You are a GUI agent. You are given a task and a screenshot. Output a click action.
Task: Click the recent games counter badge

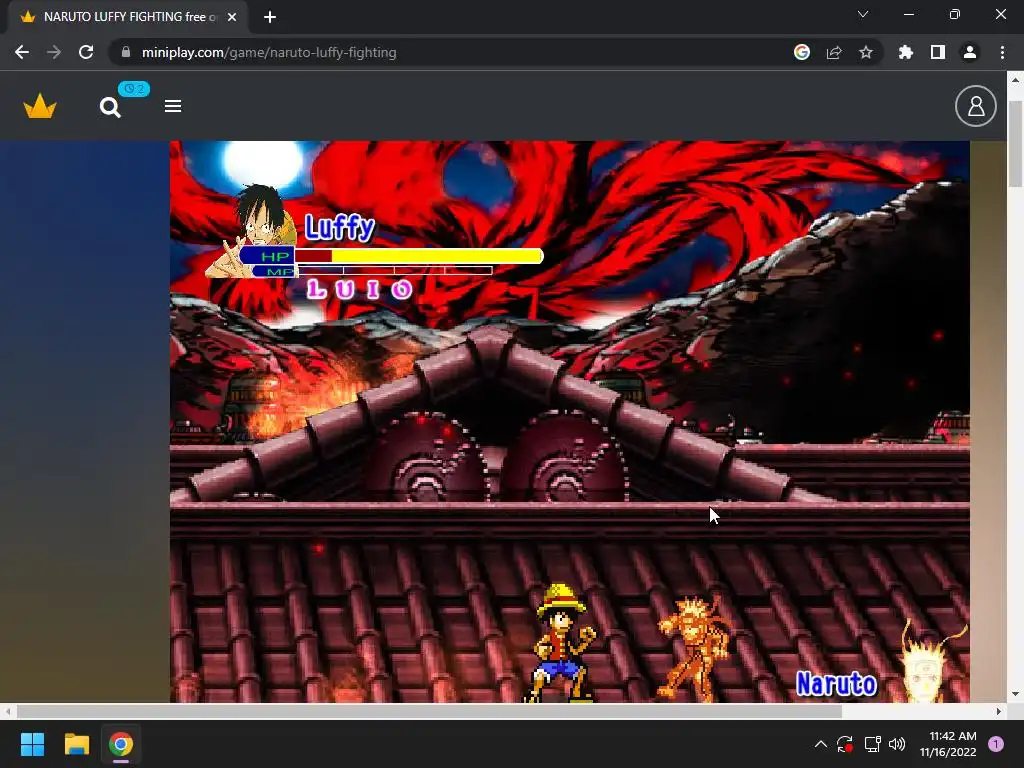pyautogui.click(x=134, y=89)
